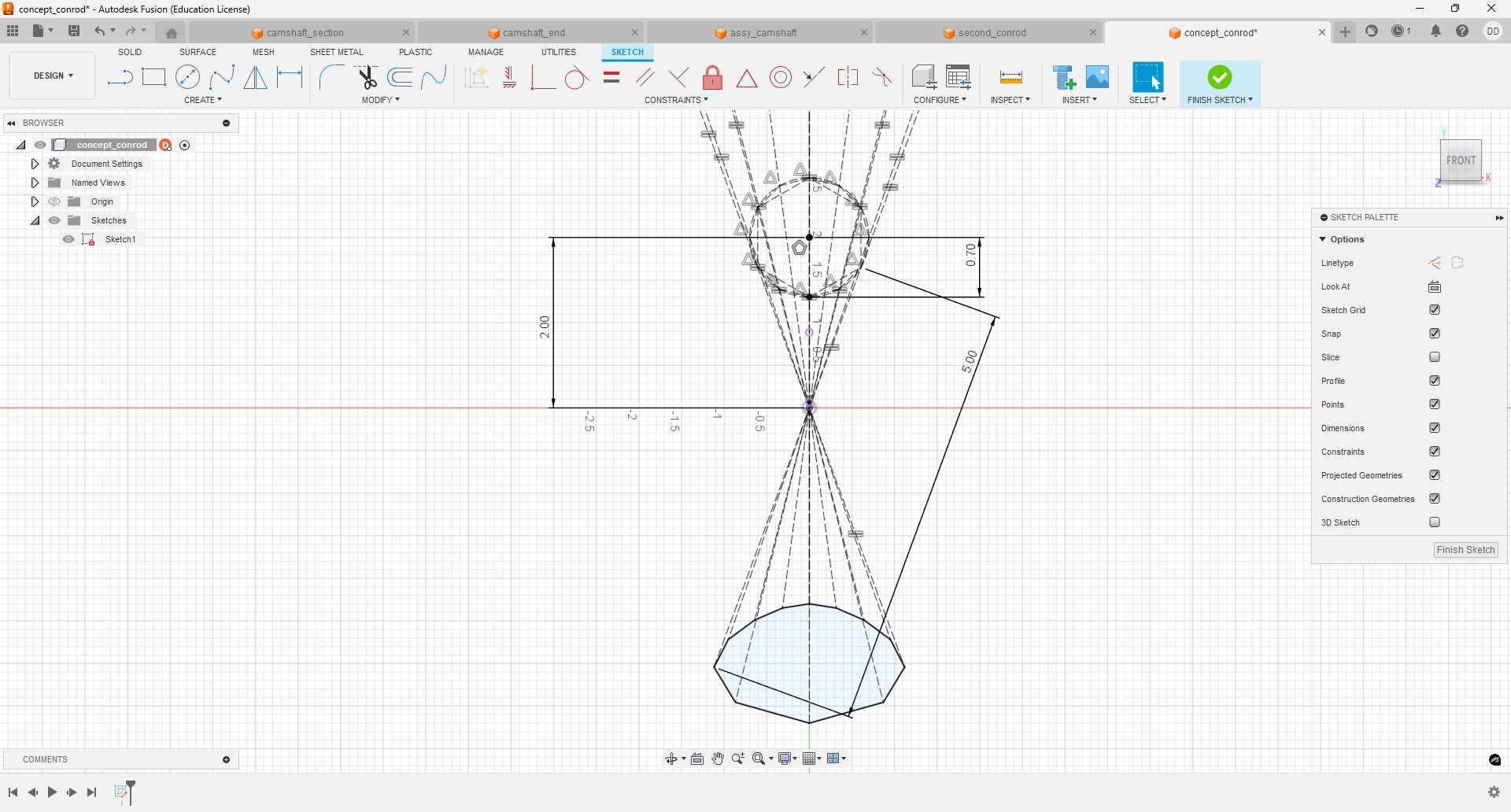
Task: Apply the Fix/Unfix lock constraint
Action: (x=712, y=77)
